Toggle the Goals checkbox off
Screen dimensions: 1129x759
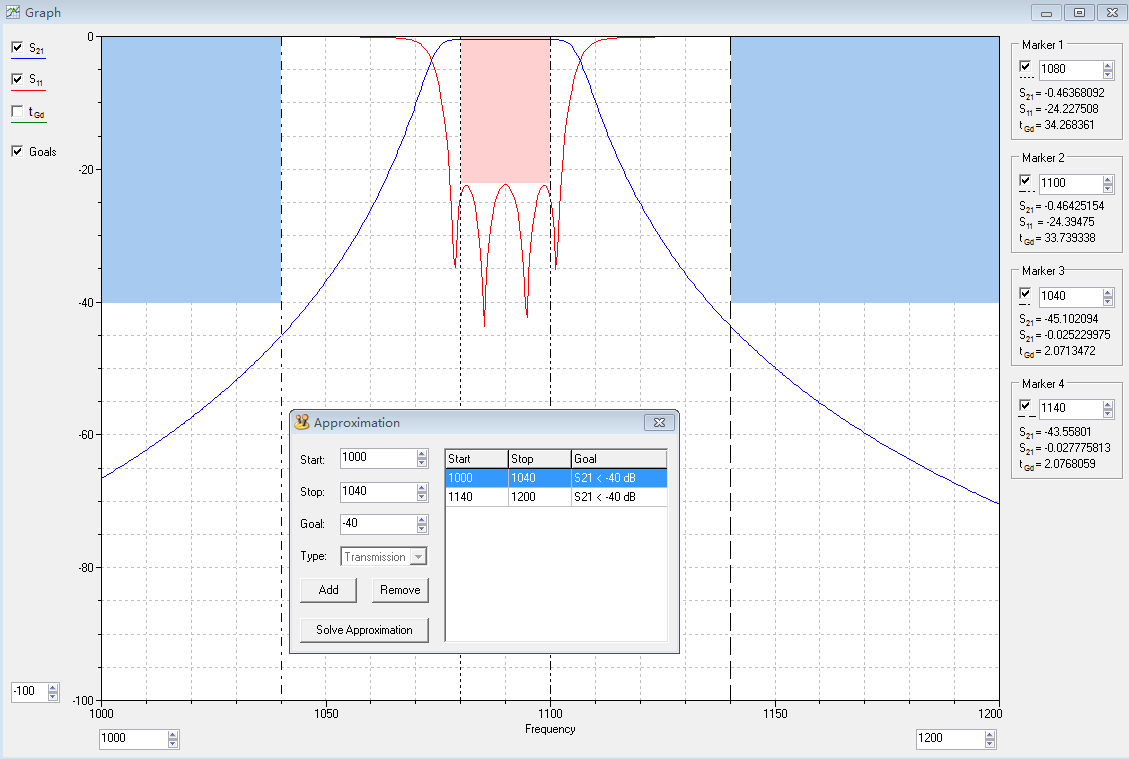pos(17,152)
